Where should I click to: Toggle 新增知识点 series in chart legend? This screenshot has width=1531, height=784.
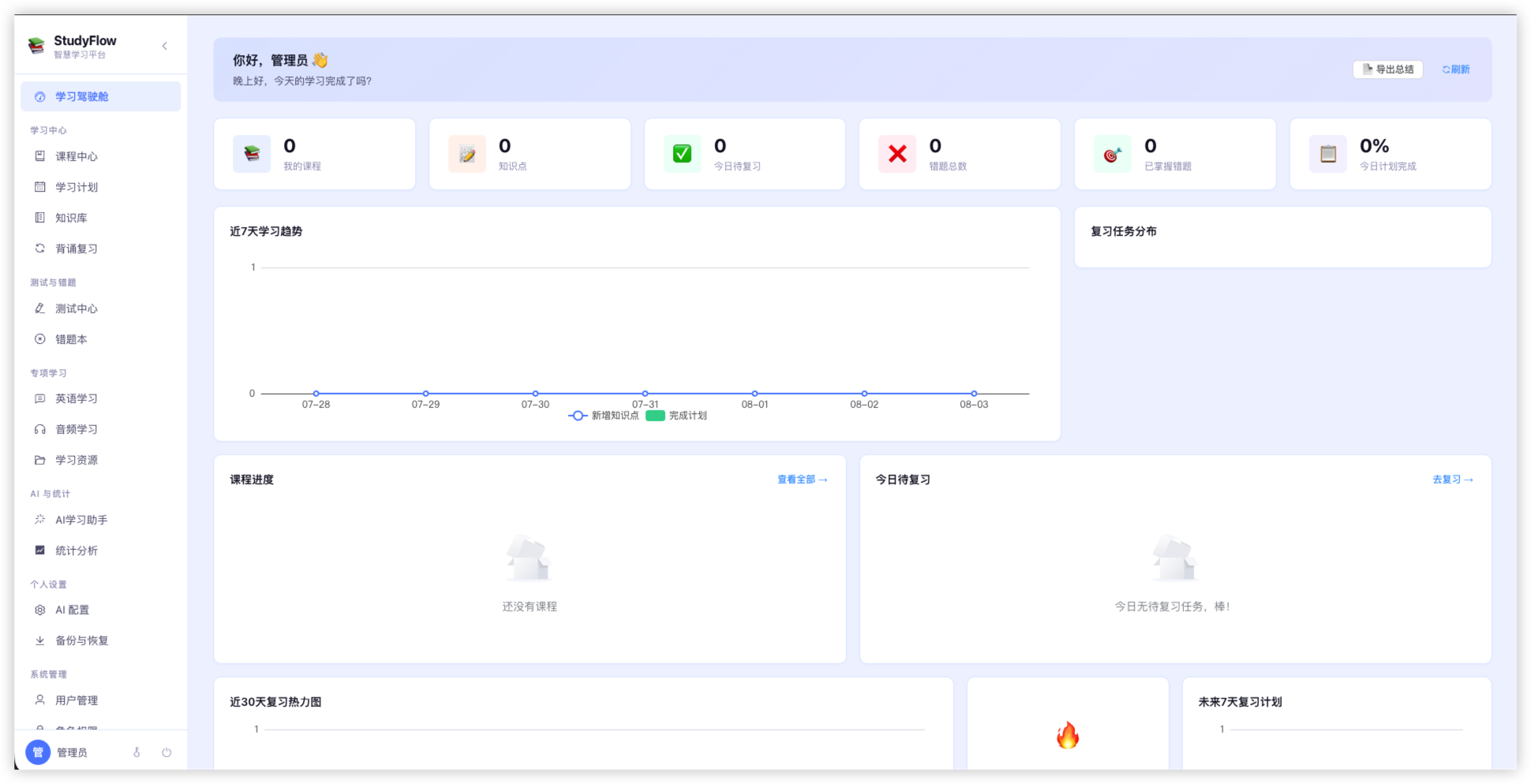(x=604, y=416)
